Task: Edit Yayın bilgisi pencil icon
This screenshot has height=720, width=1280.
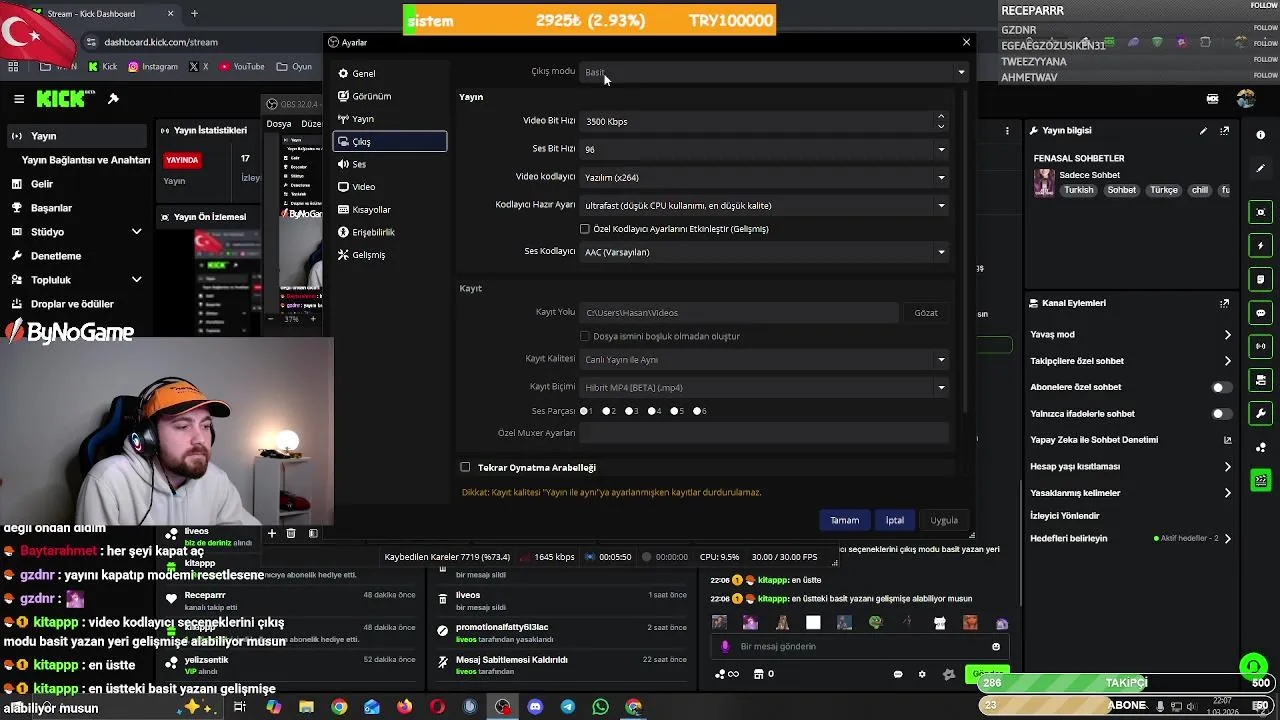Action: point(1203,131)
